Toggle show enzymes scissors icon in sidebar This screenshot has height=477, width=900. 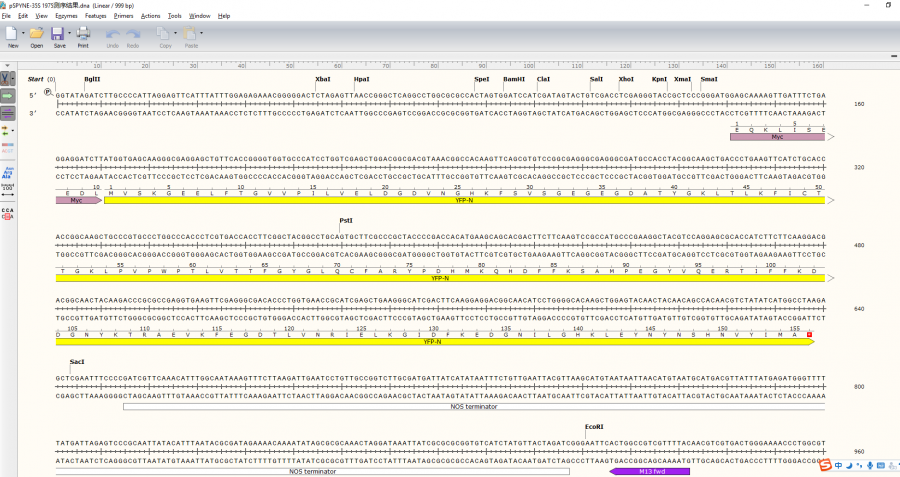tap(5, 78)
